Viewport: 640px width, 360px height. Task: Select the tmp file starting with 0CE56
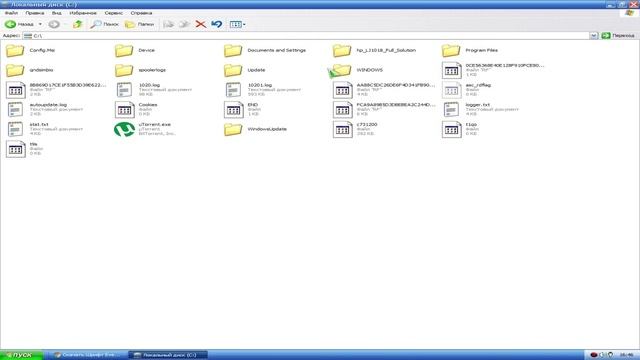493,70
